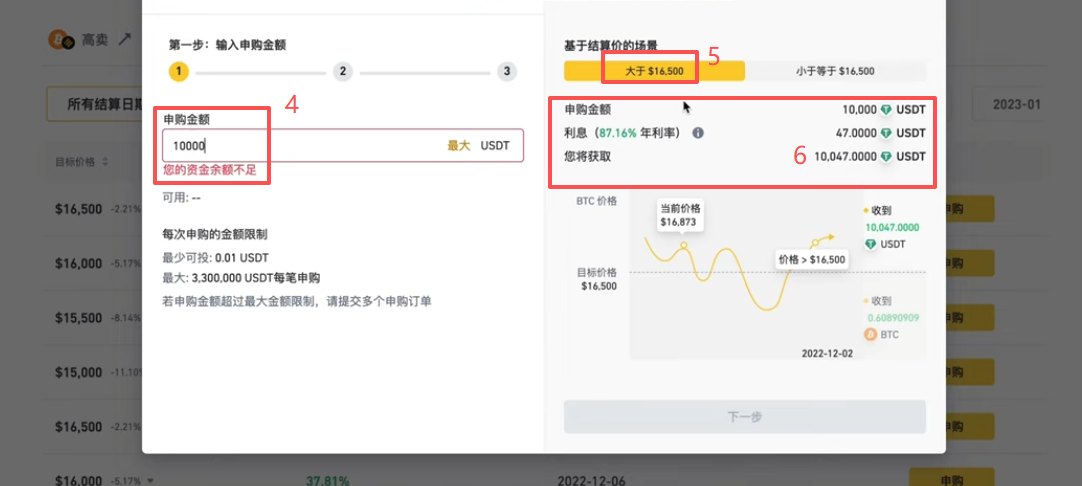Click the USDT currency label in amount field

pyautogui.click(x=495, y=146)
